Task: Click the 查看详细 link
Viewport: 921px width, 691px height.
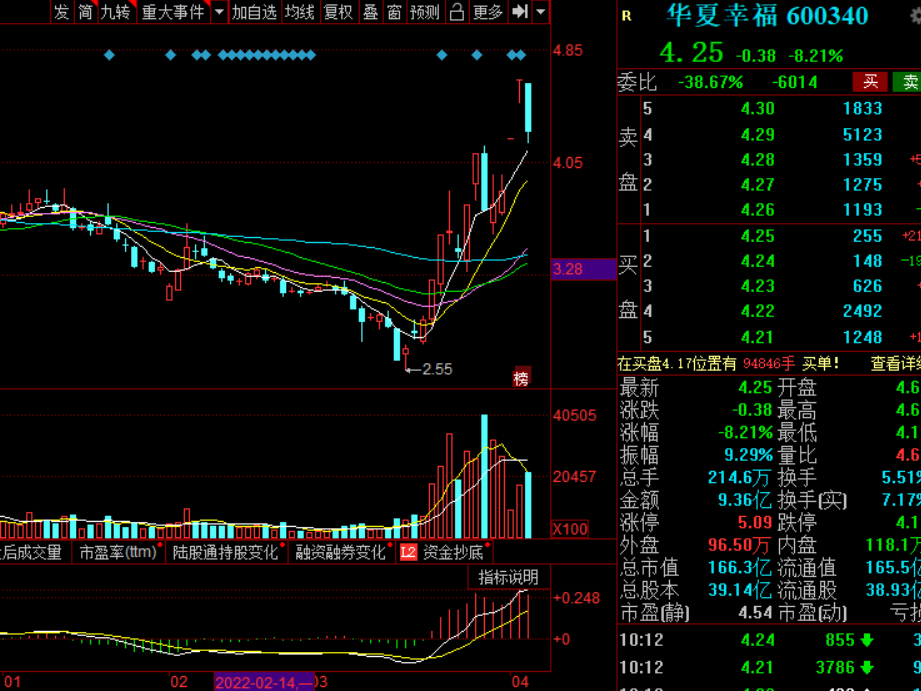Action: tap(895, 364)
